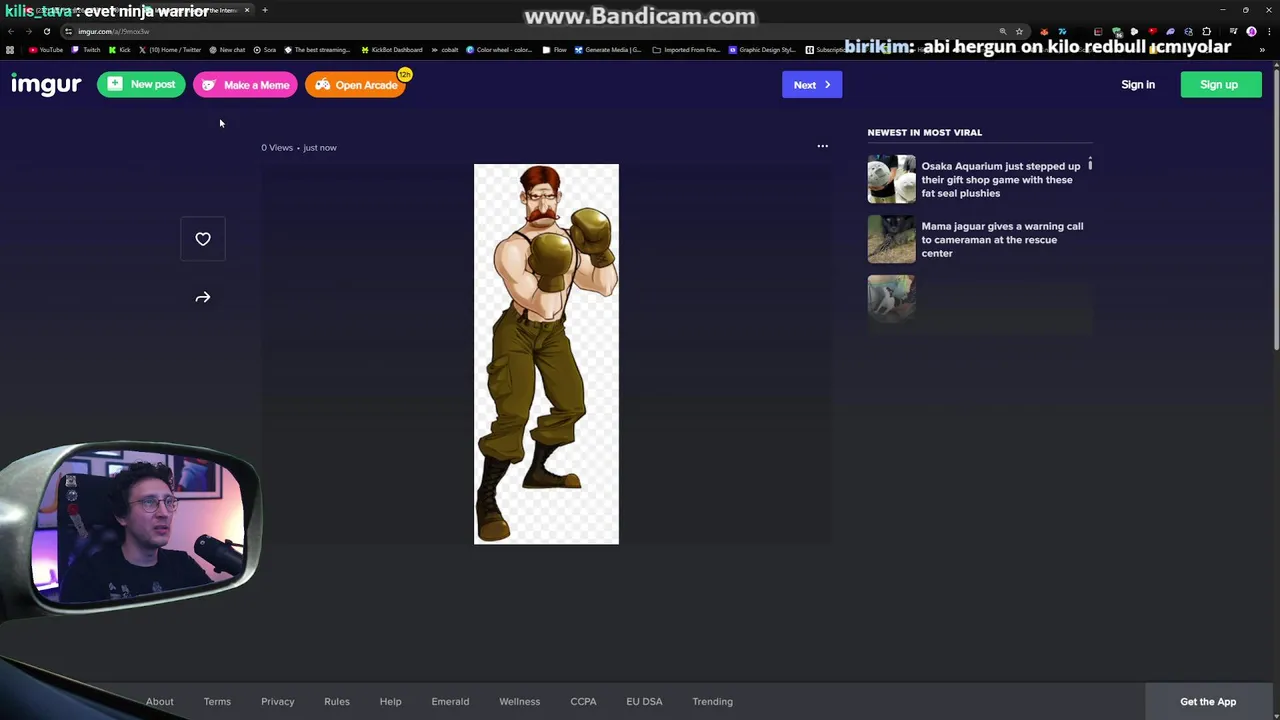1280x720 pixels.
Task: Open the Twitch bookmark
Action: (x=86, y=49)
